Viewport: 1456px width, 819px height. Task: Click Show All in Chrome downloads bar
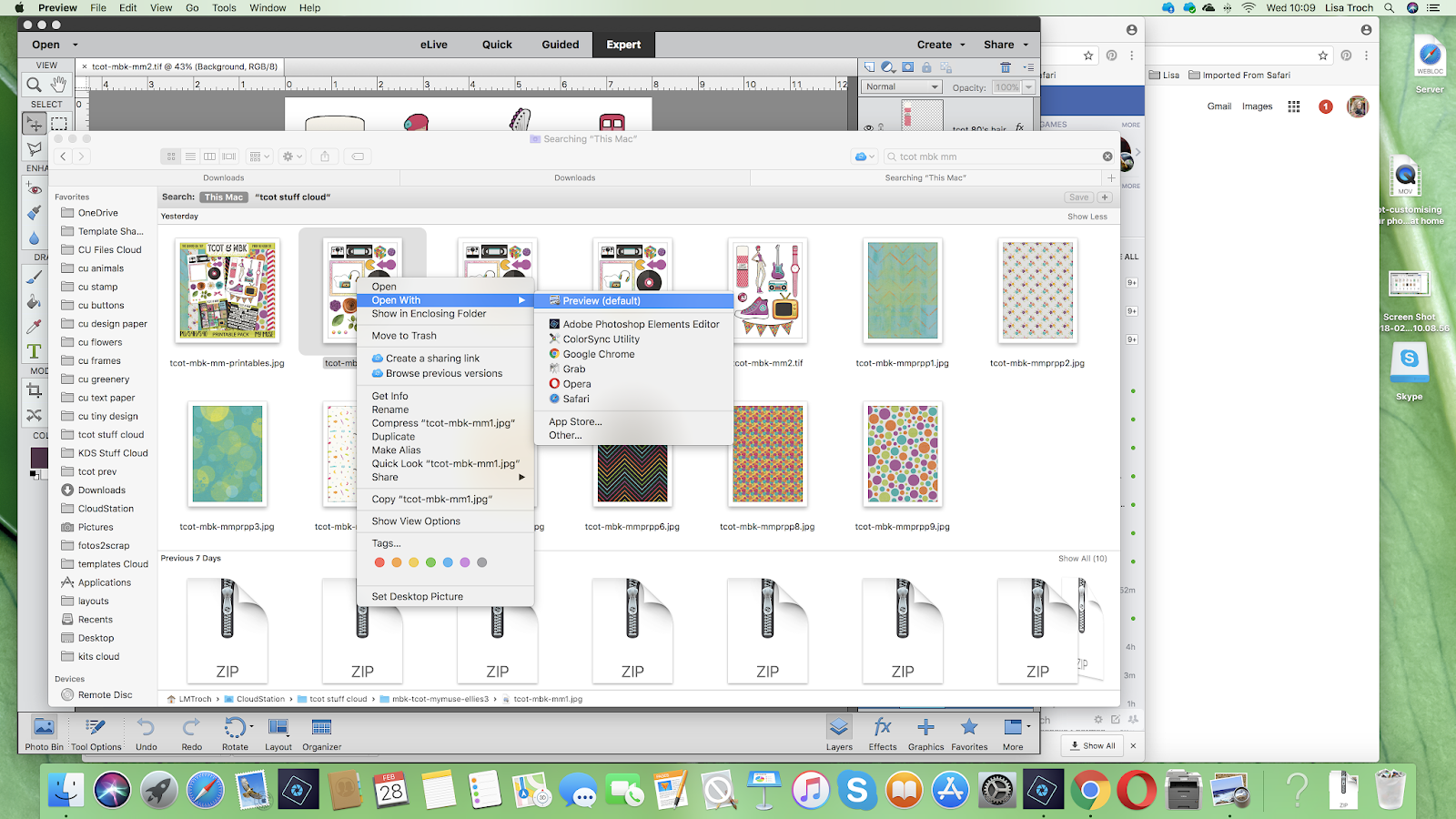[x=1092, y=746]
